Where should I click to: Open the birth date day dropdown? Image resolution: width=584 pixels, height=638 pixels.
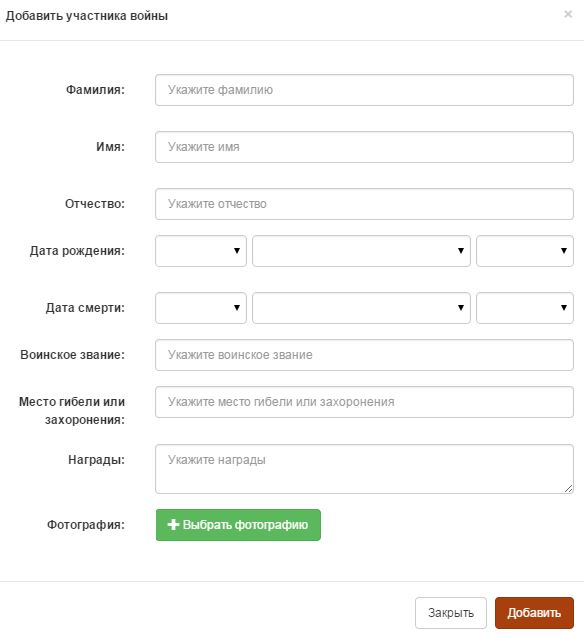[x=201, y=251]
